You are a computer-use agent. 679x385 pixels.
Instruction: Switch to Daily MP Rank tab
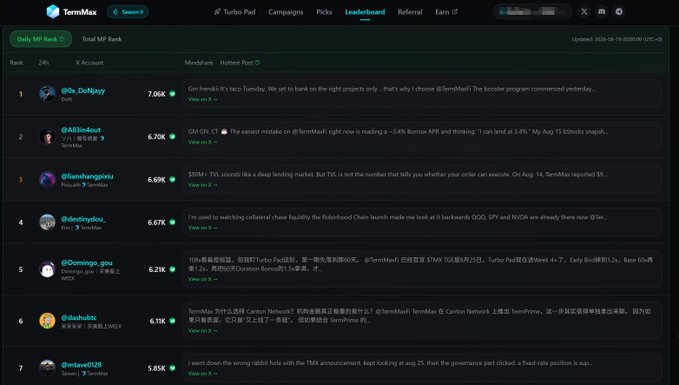pyautogui.click(x=40, y=39)
